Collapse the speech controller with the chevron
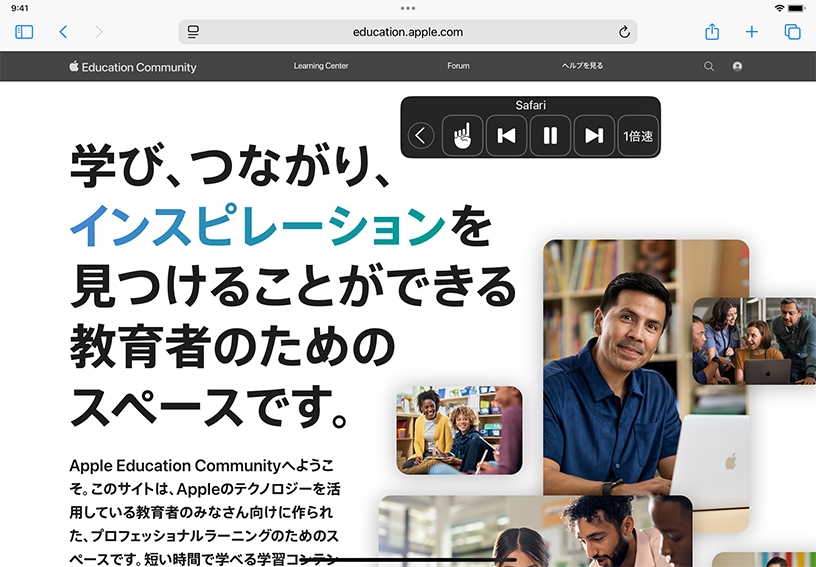816x567 pixels. (421, 136)
